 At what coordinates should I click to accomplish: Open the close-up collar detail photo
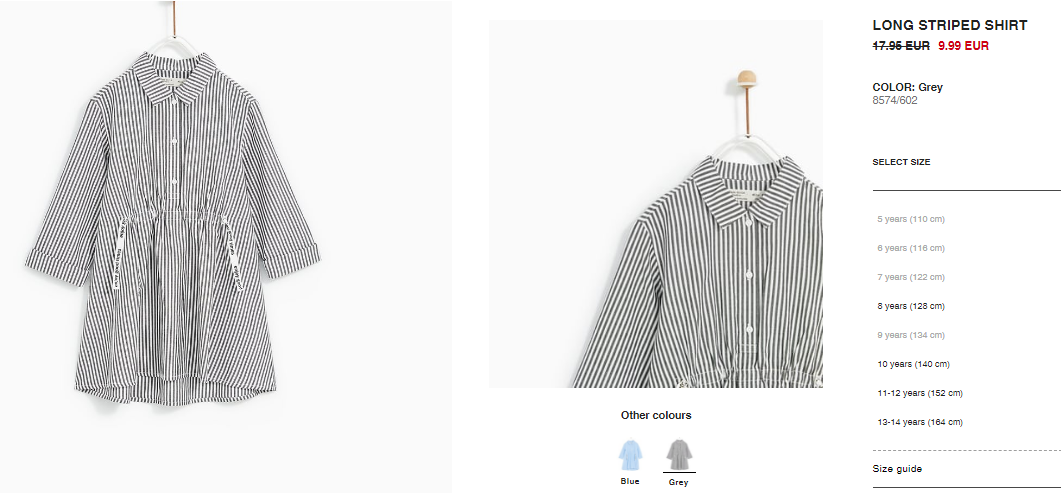tap(656, 204)
